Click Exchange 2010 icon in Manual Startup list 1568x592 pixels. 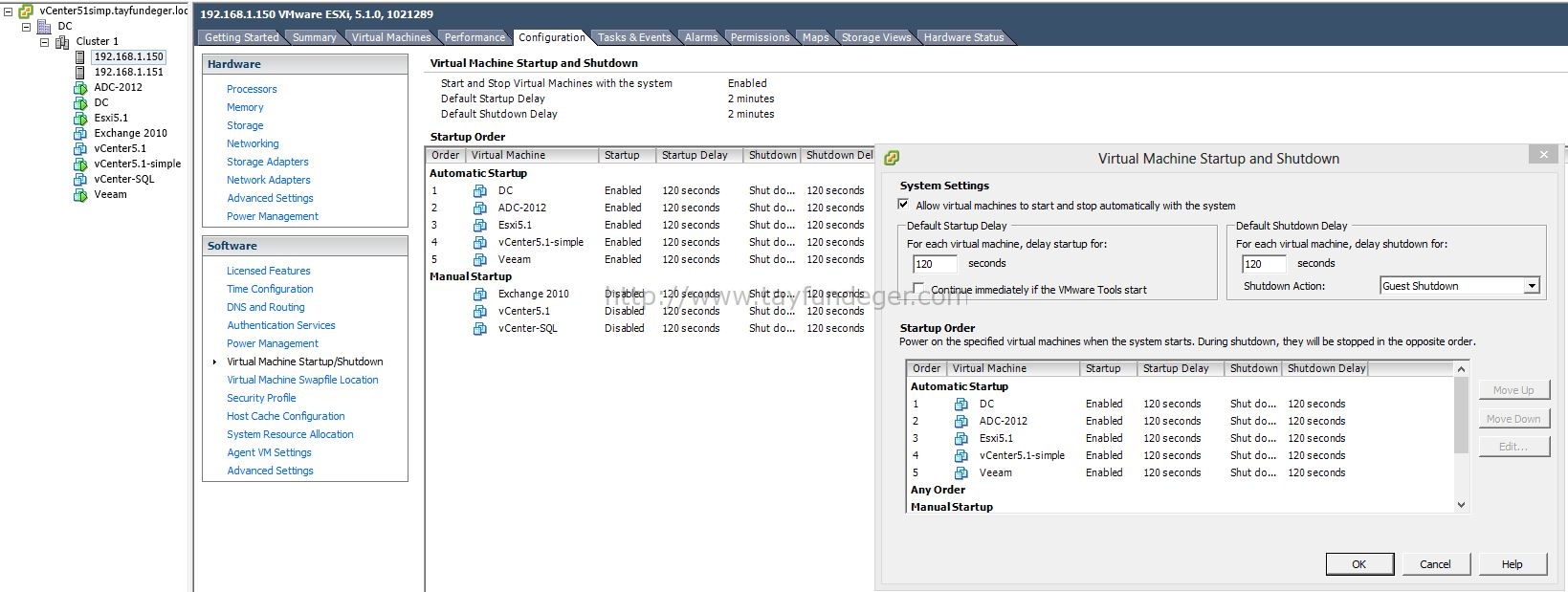coord(480,295)
